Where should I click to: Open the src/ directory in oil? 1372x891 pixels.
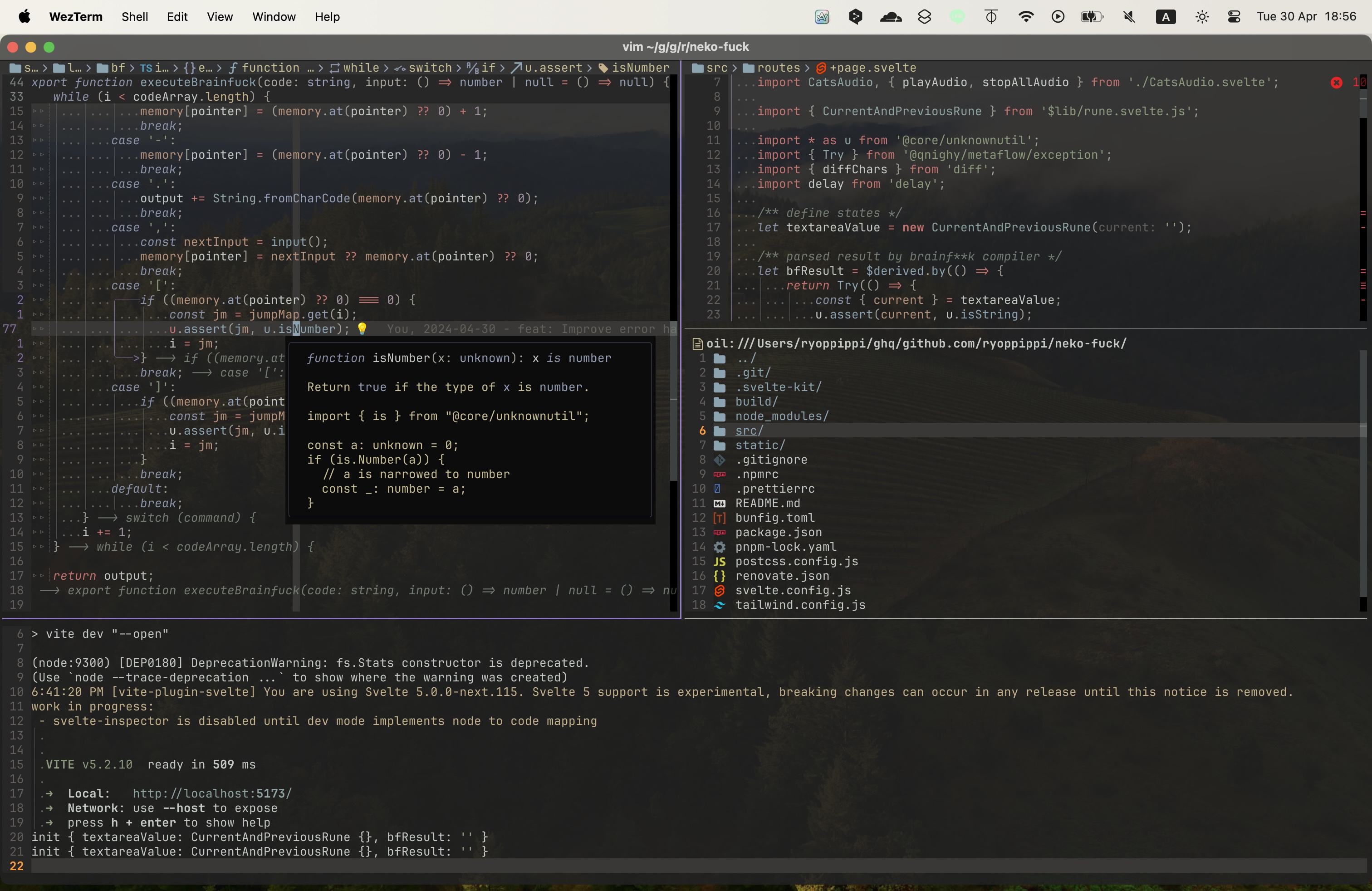[749, 431]
